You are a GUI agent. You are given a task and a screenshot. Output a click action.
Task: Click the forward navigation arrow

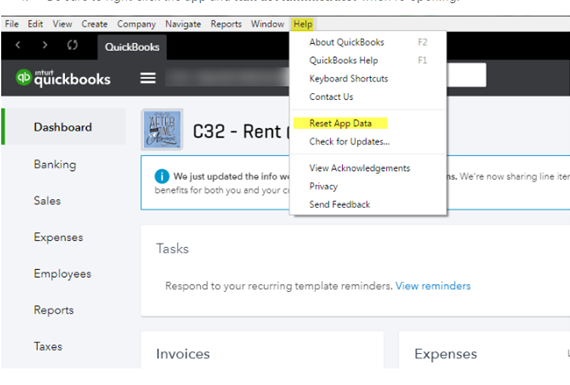(45, 45)
